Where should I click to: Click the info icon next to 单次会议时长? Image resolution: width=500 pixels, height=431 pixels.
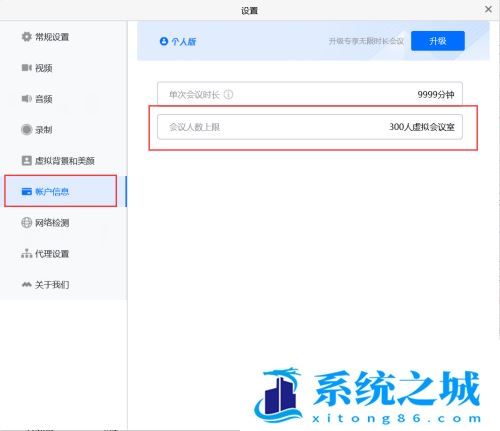tap(228, 95)
